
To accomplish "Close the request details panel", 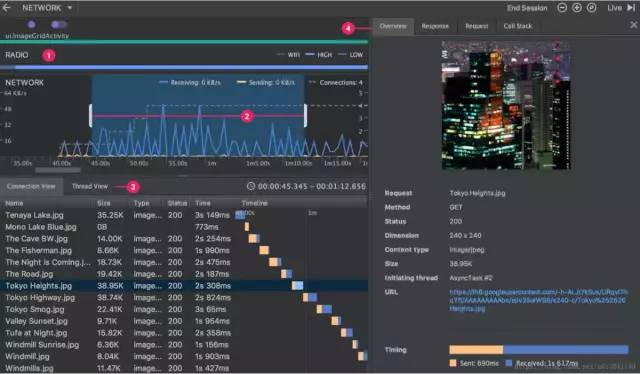I will [x=633, y=25].
